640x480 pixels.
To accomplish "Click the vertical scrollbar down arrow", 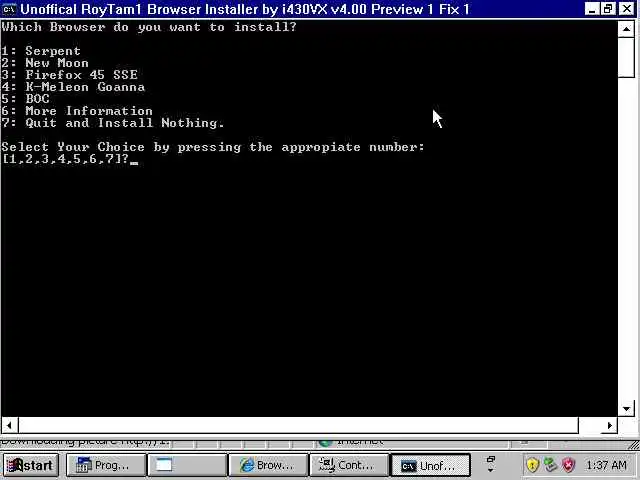I will pos(626,409).
